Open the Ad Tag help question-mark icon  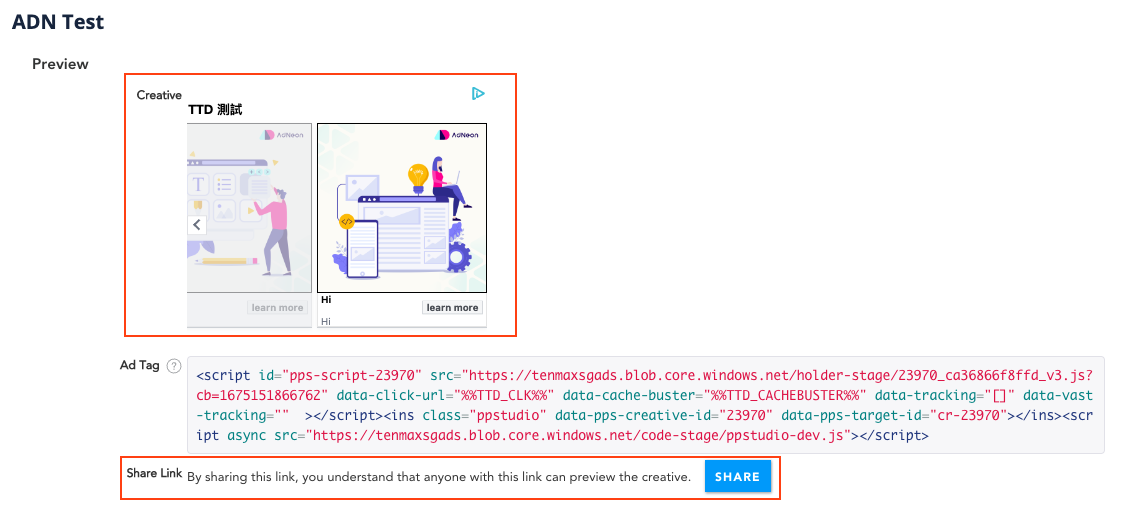[173, 366]
